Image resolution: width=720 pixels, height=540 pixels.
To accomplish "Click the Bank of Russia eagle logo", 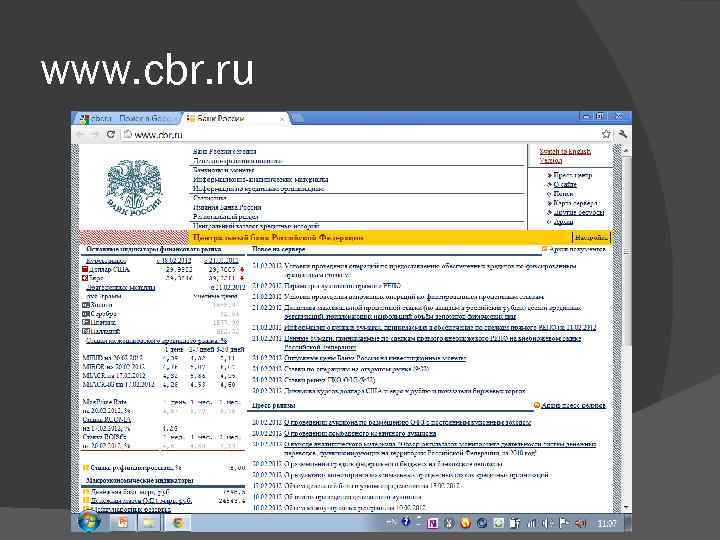I will click(x=134, y=187).
